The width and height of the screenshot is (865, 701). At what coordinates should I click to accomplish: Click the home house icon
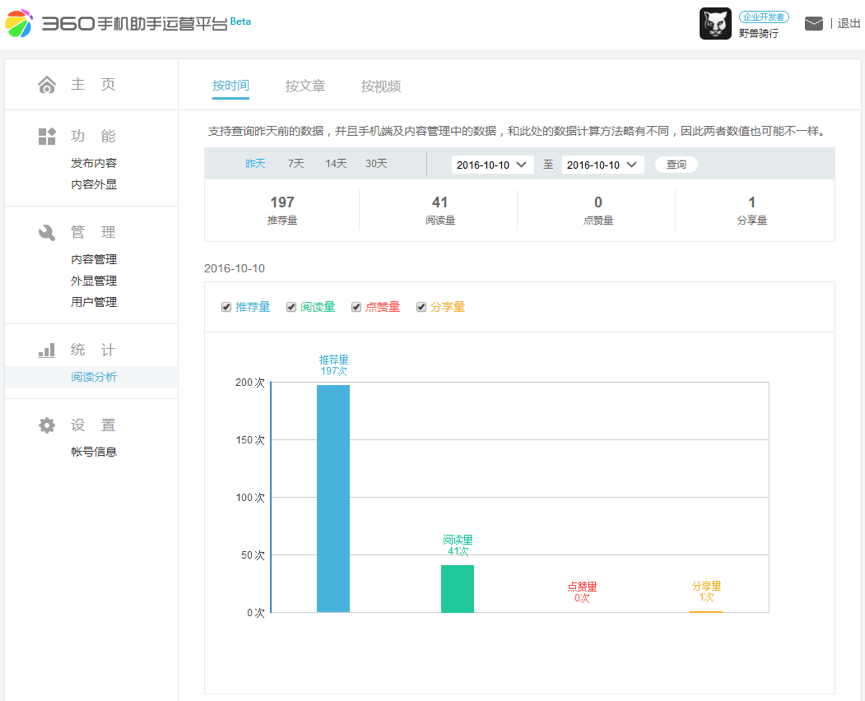[47, 84]
